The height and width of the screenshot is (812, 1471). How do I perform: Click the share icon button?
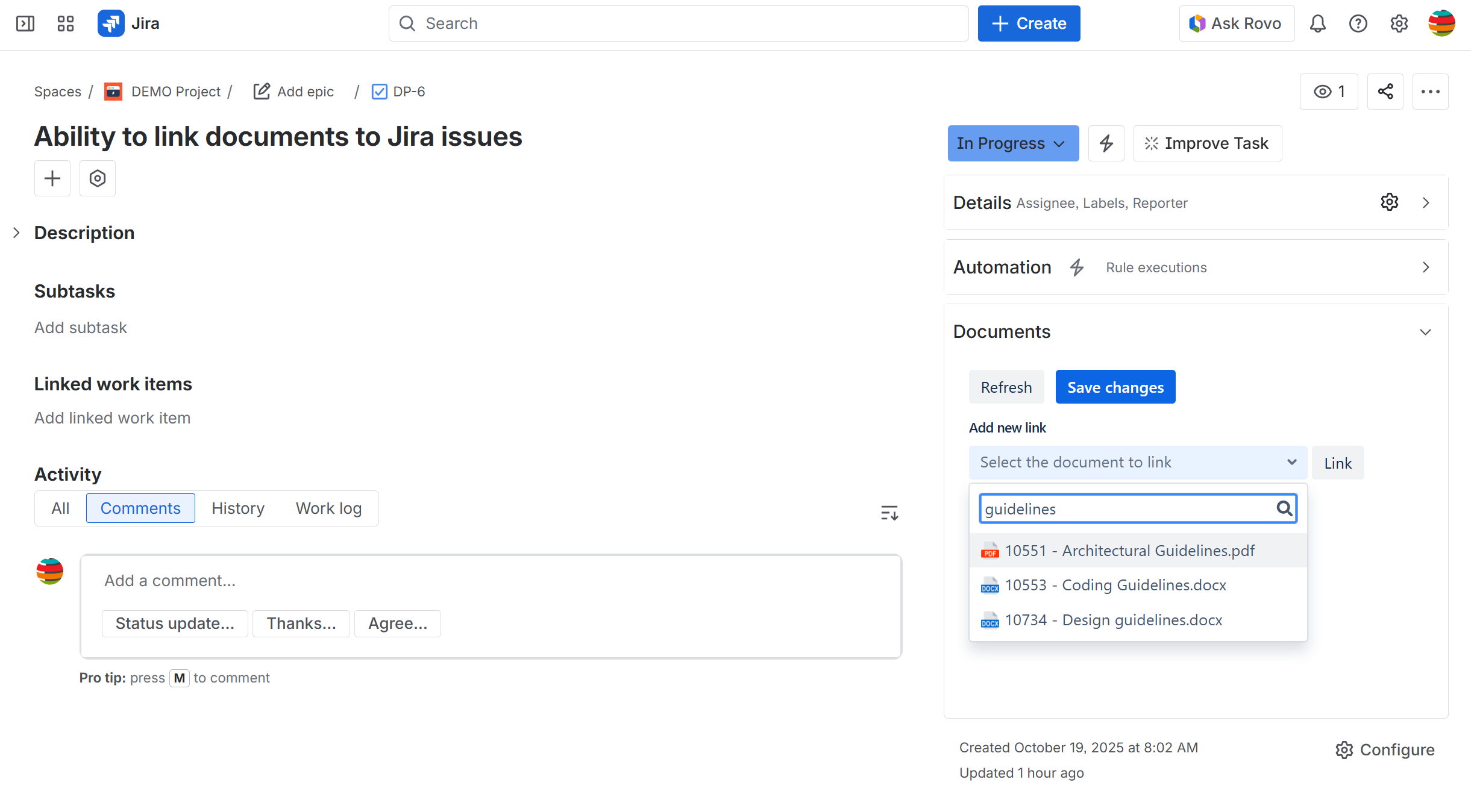(1385, 92)
